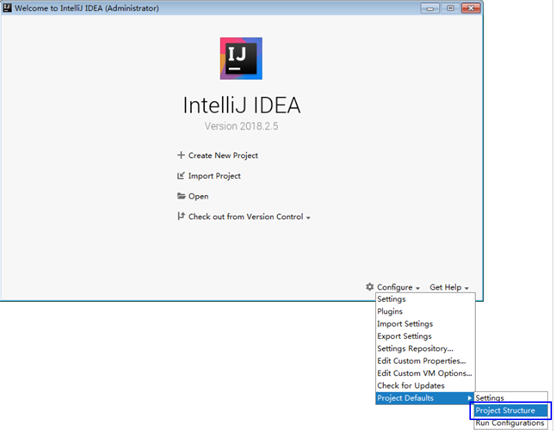The height and width of the screenshot is (431, 554).
Task: Open the Configure dropdown menu
Action: [398, 287]
